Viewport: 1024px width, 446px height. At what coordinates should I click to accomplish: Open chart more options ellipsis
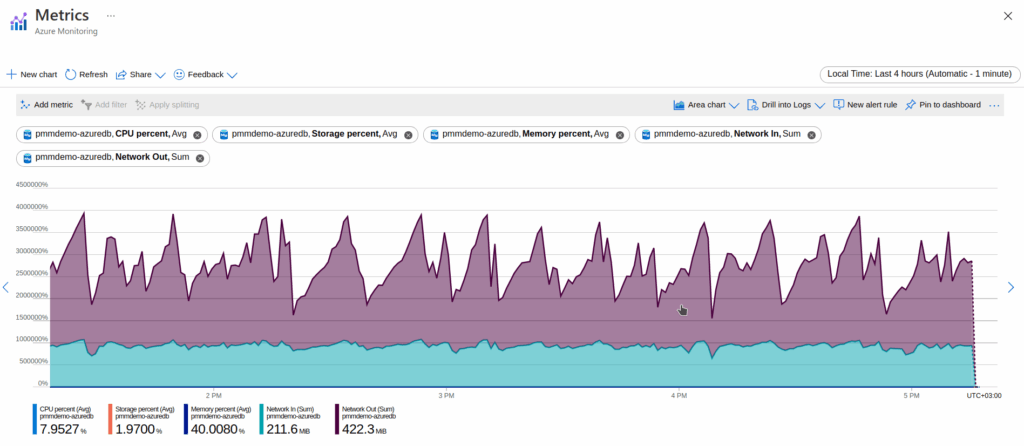994,105
